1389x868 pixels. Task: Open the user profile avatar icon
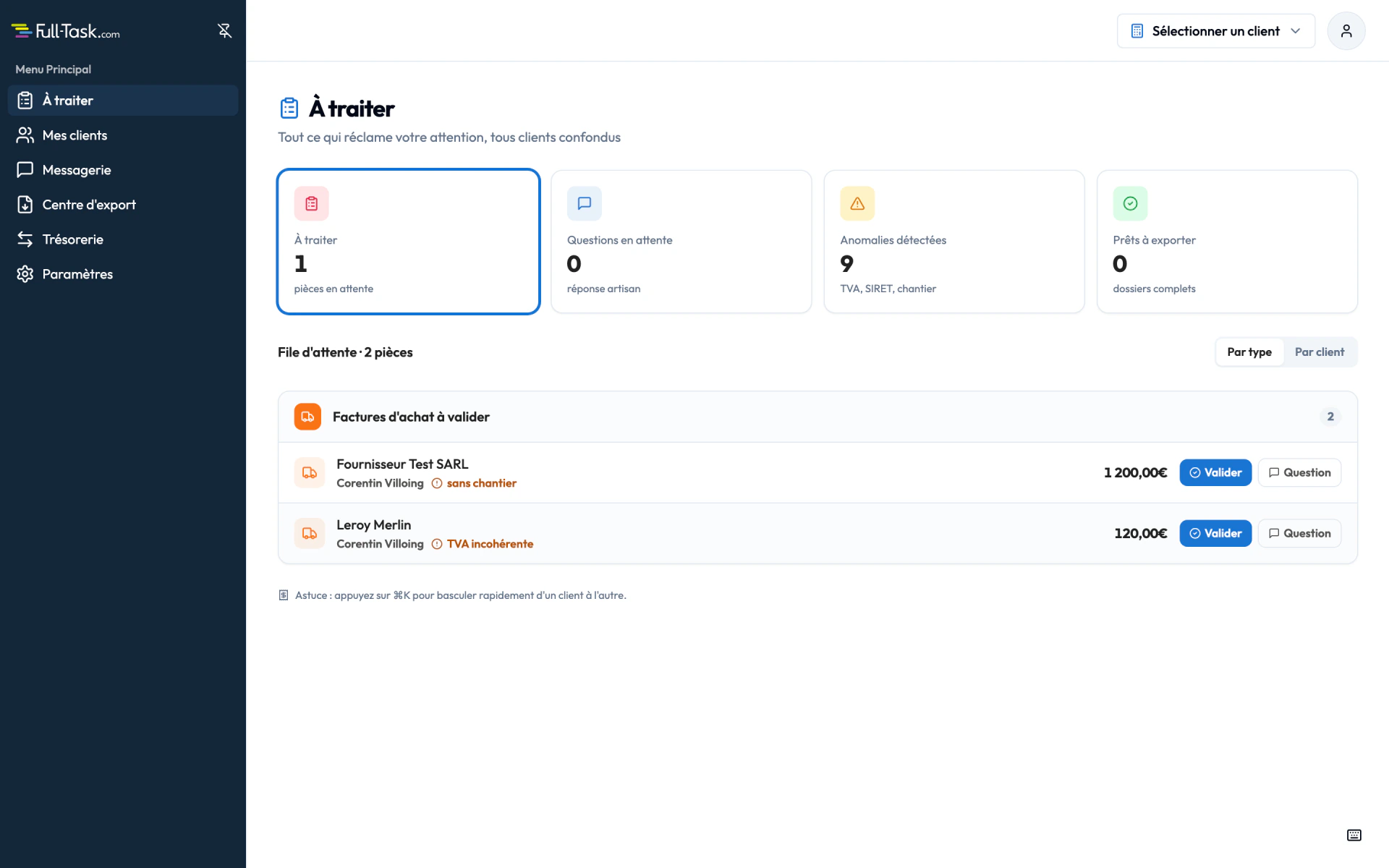point(1346,31)
